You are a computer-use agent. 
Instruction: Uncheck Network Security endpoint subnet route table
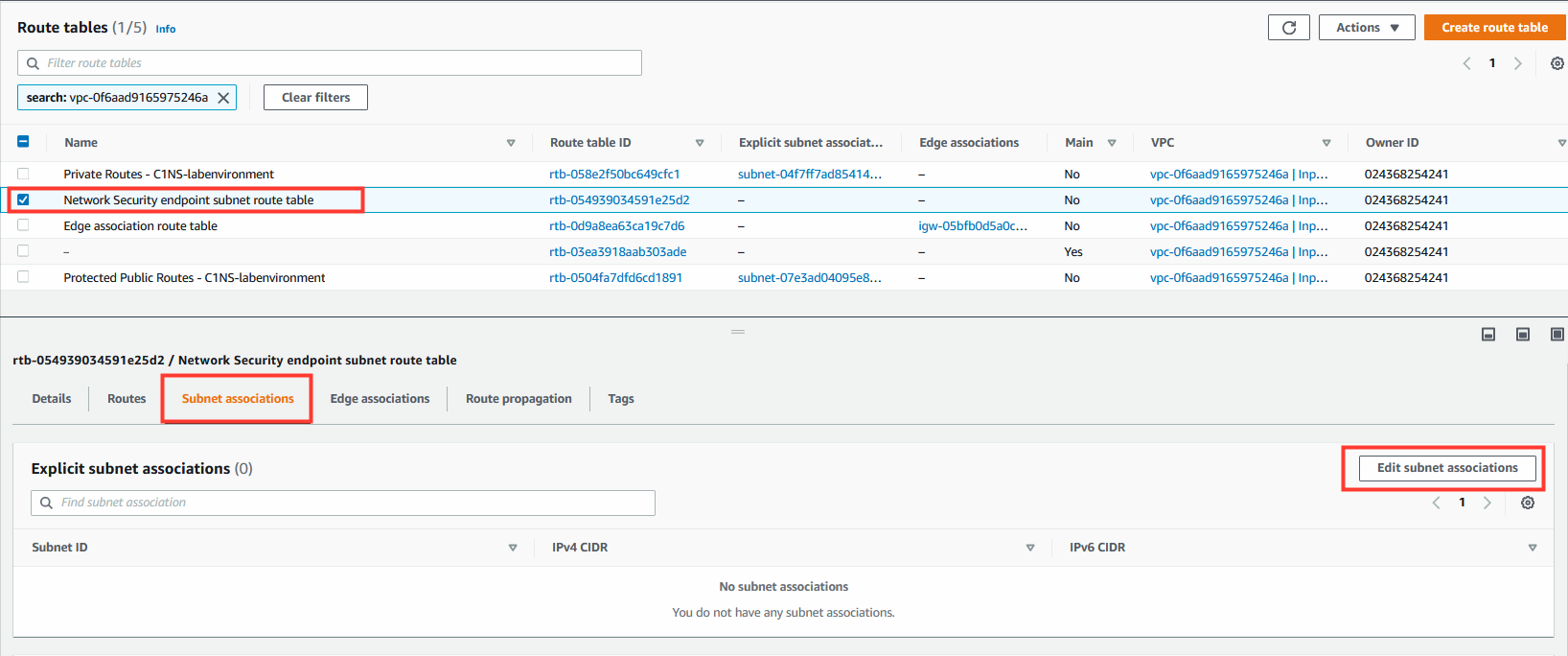(x=23, y=199)
